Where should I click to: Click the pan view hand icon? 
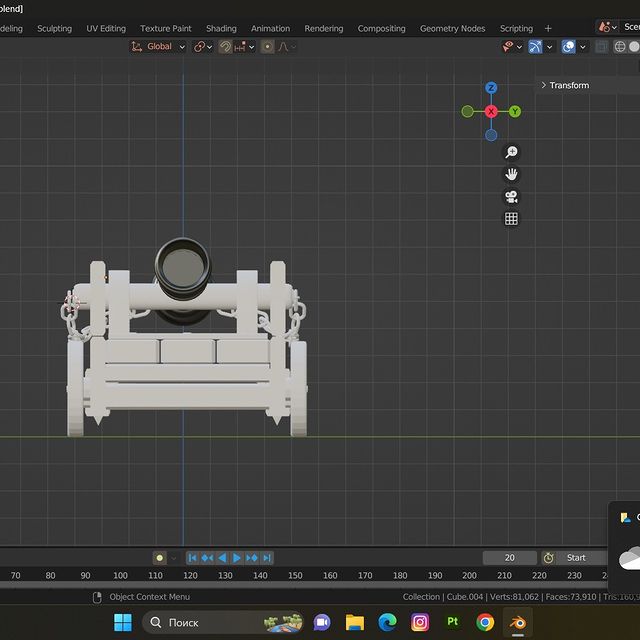(x=511, y=174)
